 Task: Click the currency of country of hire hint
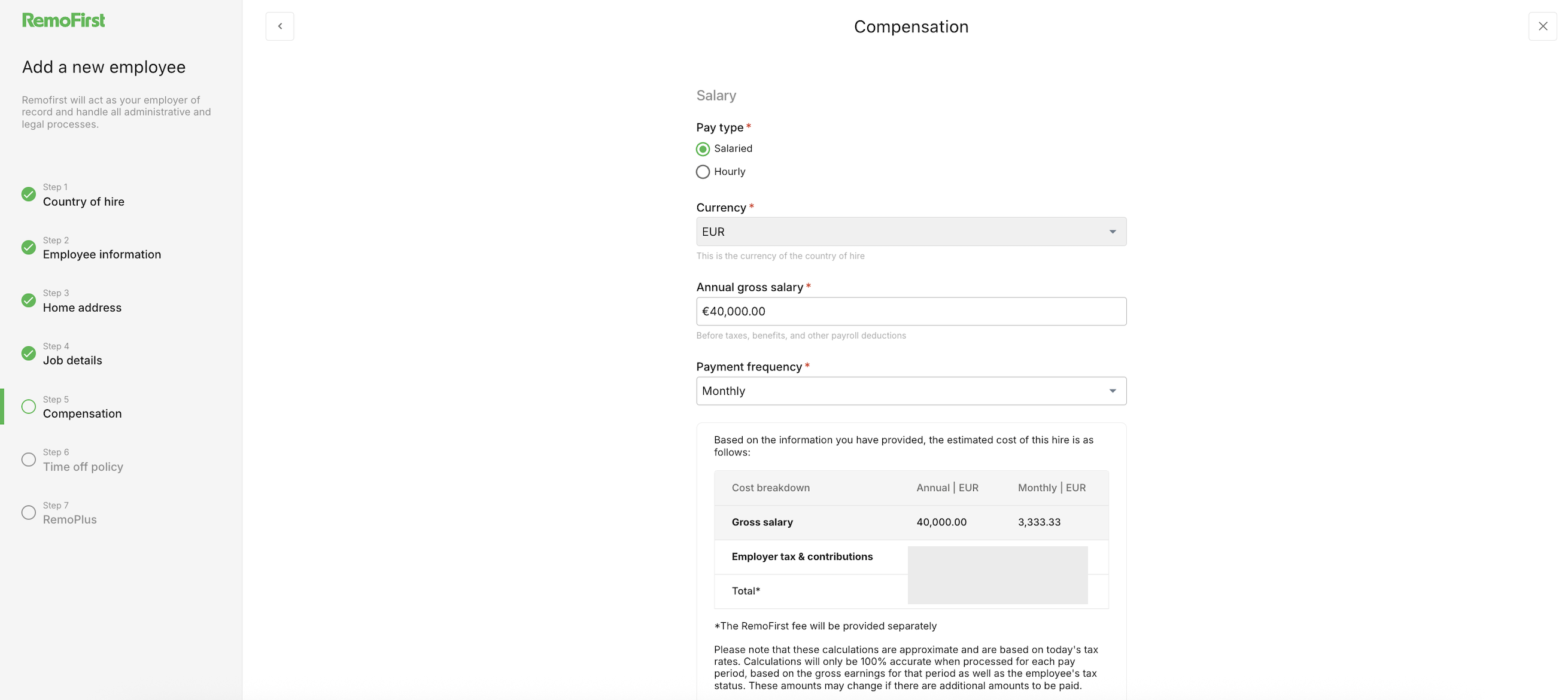780,256
